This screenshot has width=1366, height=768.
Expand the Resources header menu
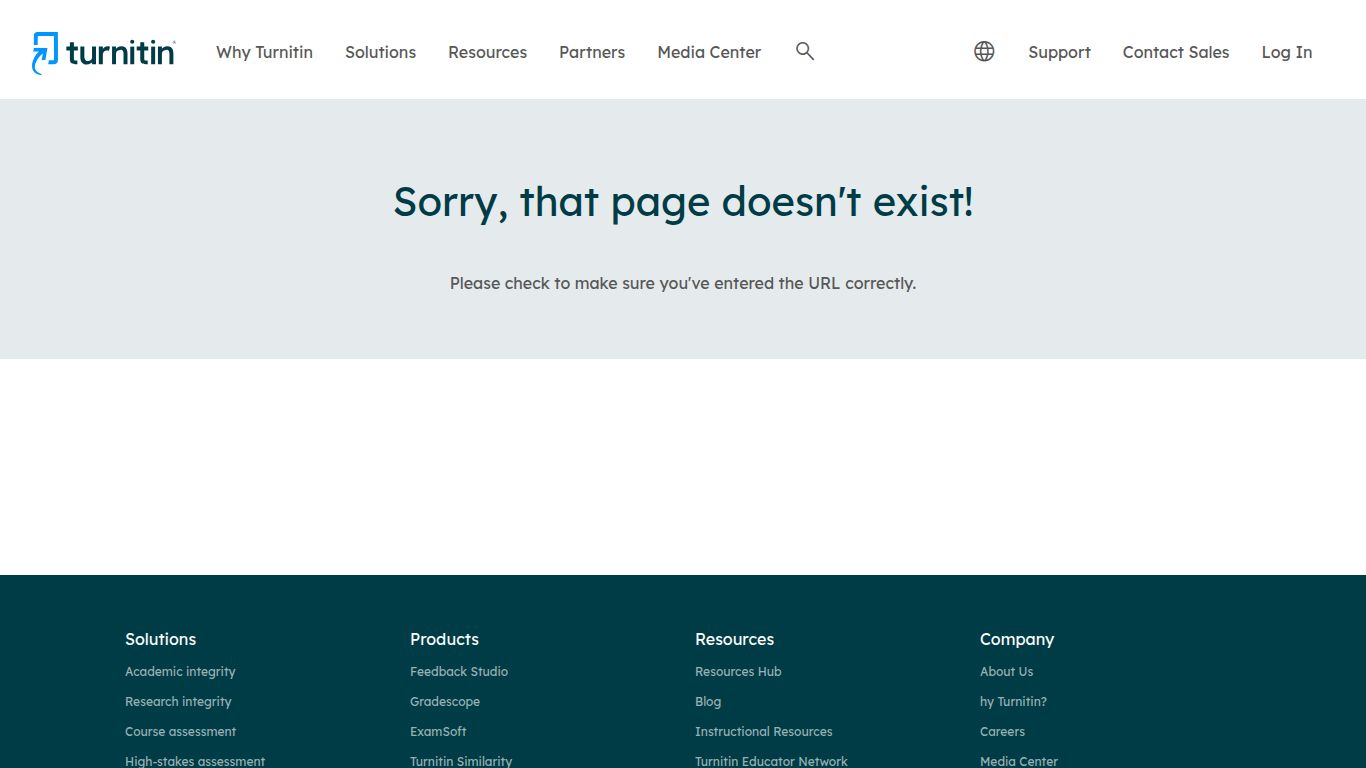(487, 52)
